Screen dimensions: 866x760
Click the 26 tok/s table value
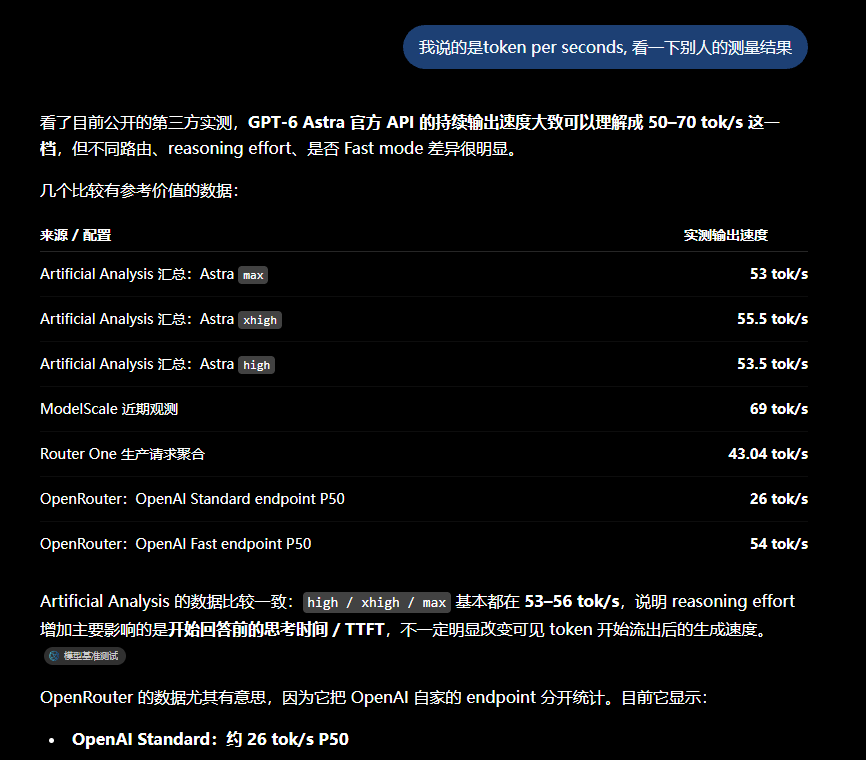coord(779,499)
